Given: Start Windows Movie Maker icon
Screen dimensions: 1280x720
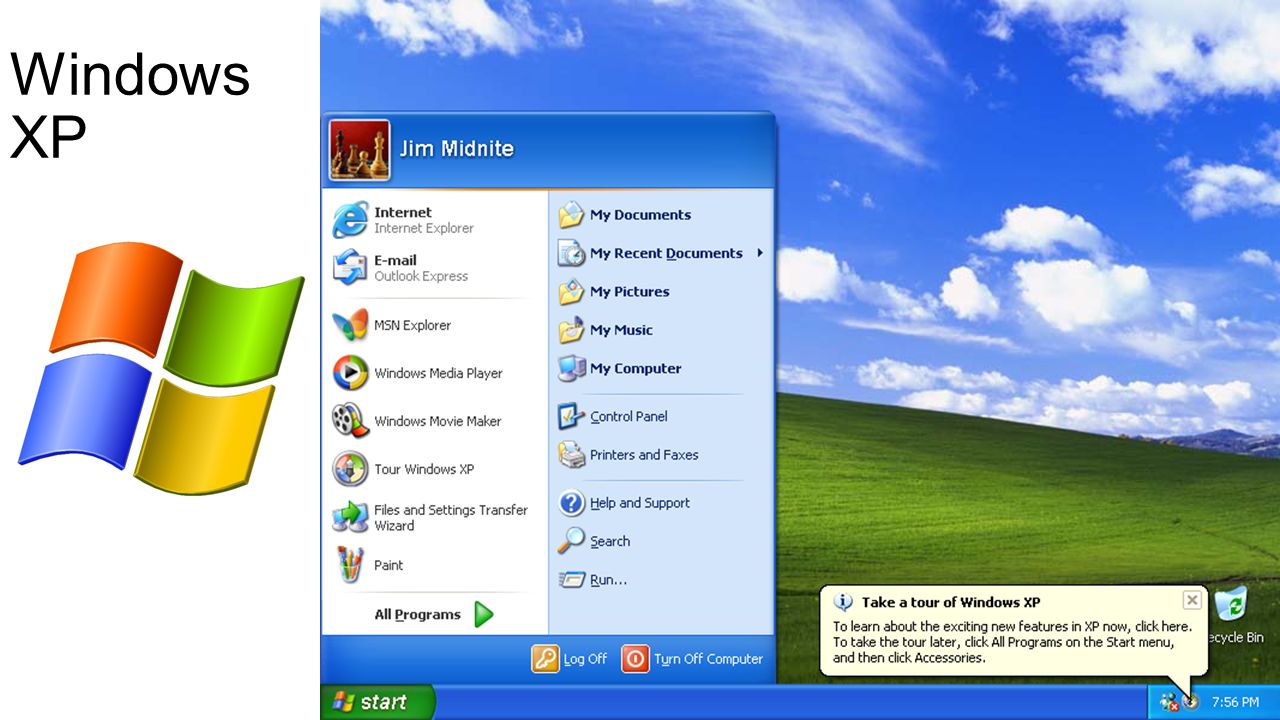Looking at the screenshot, I should [350, 421].
